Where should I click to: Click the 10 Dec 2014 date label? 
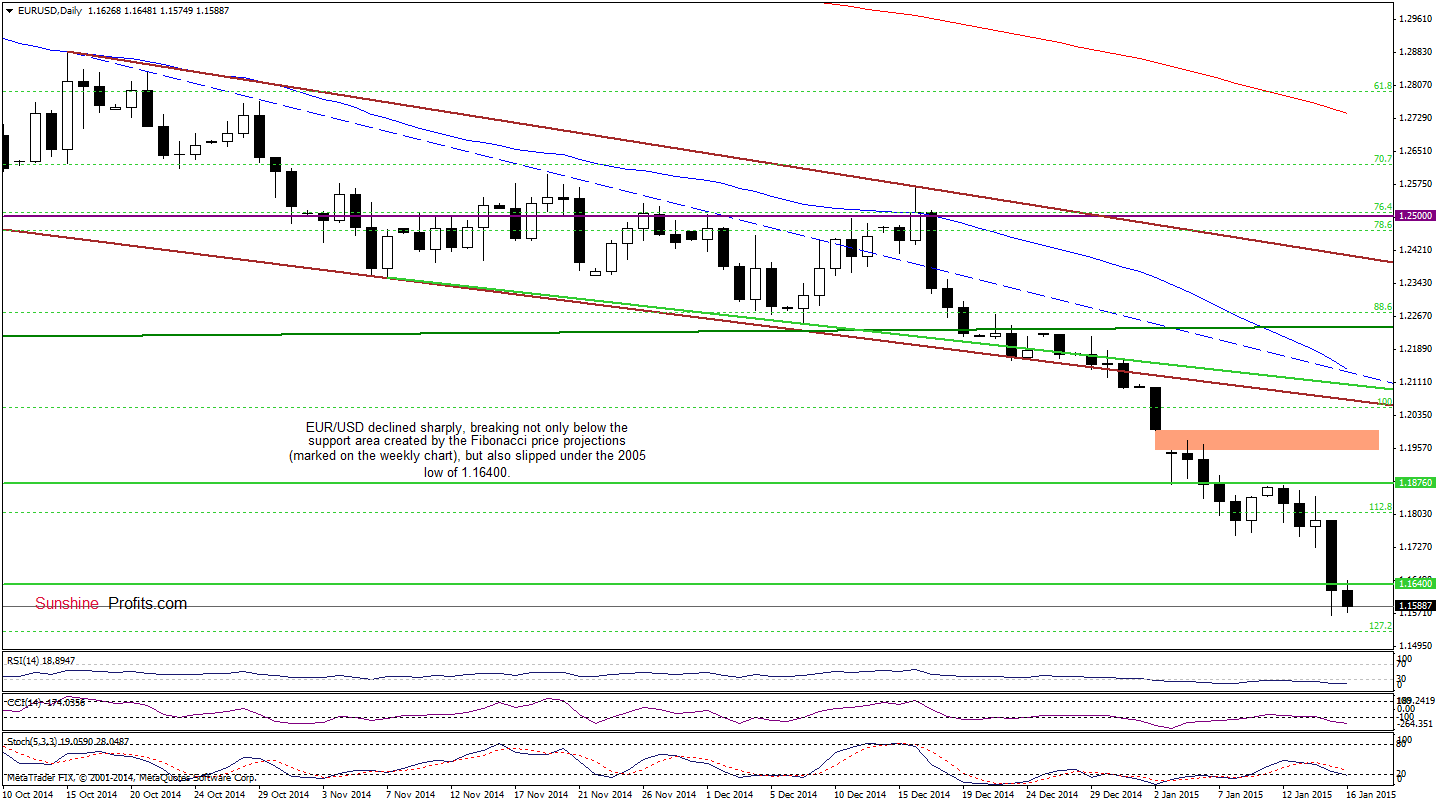[860, 795]
